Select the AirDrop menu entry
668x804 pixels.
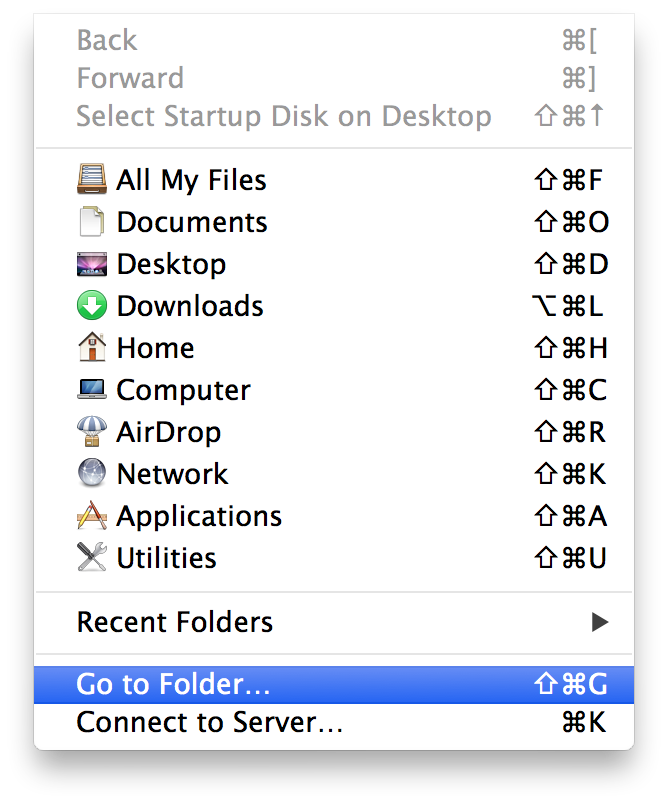coord(168,432)
